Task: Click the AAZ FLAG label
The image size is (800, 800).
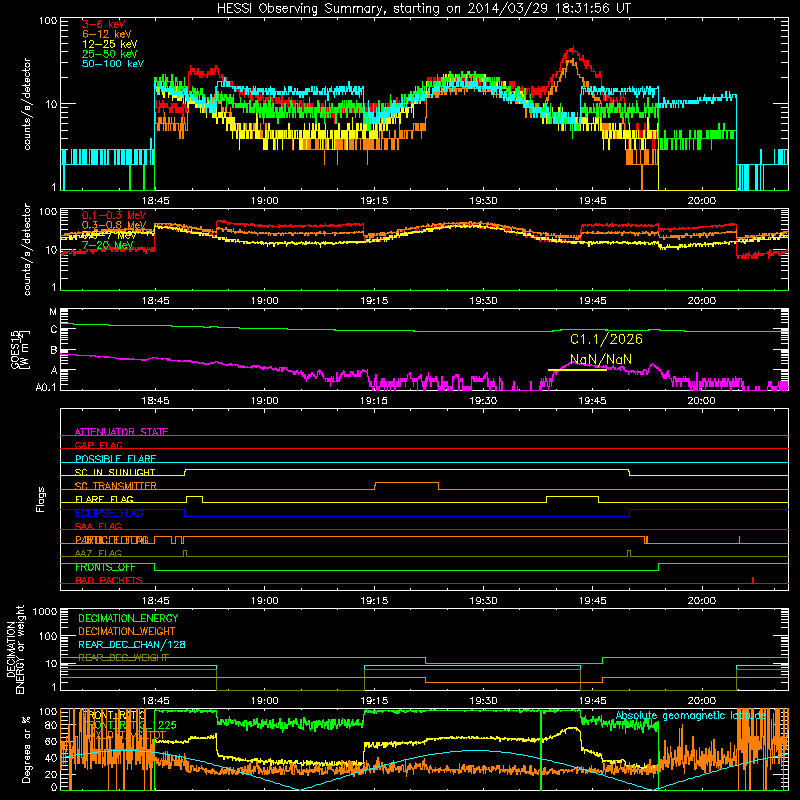Action: [98, 553]
